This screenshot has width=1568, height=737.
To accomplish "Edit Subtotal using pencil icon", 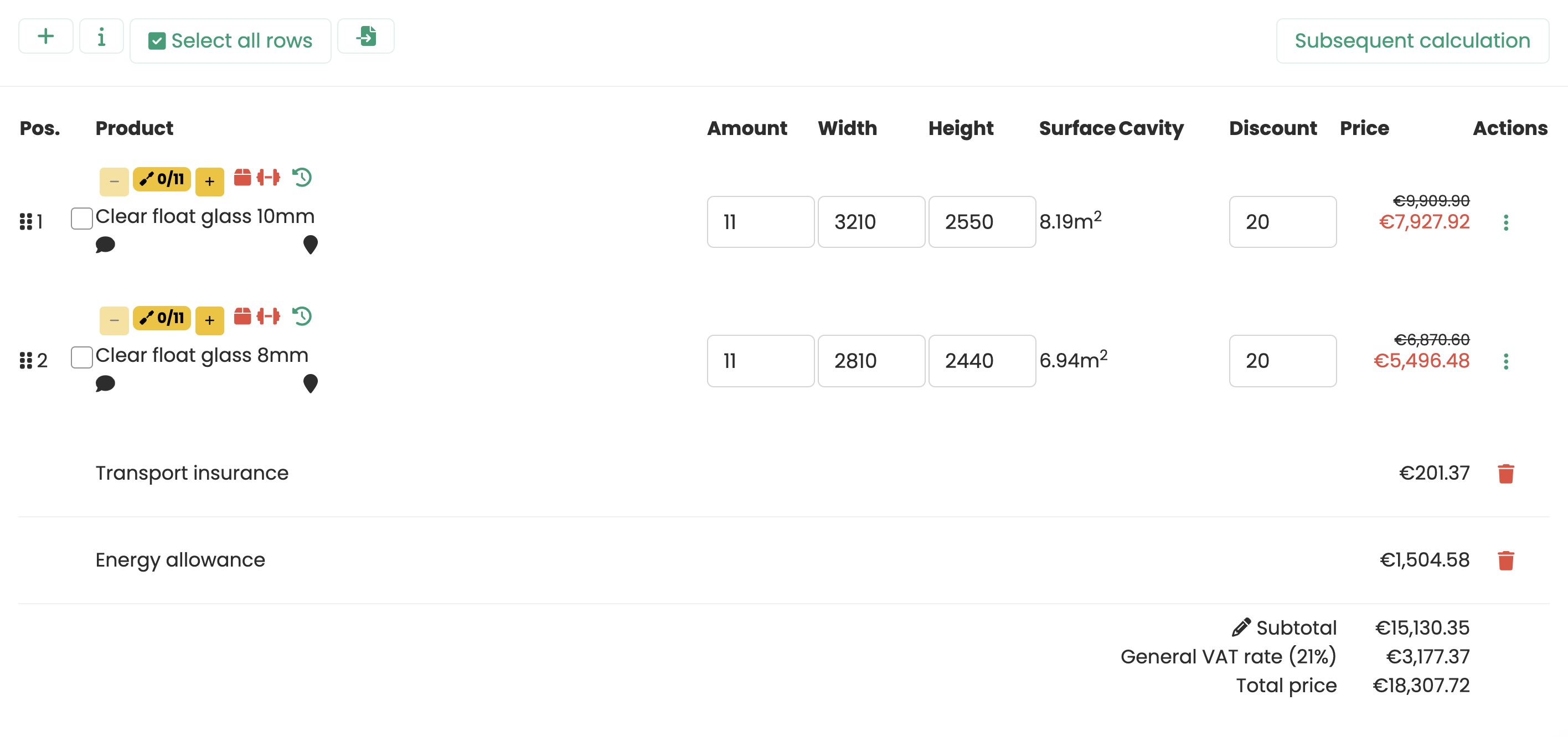I will pos(1241,627).
